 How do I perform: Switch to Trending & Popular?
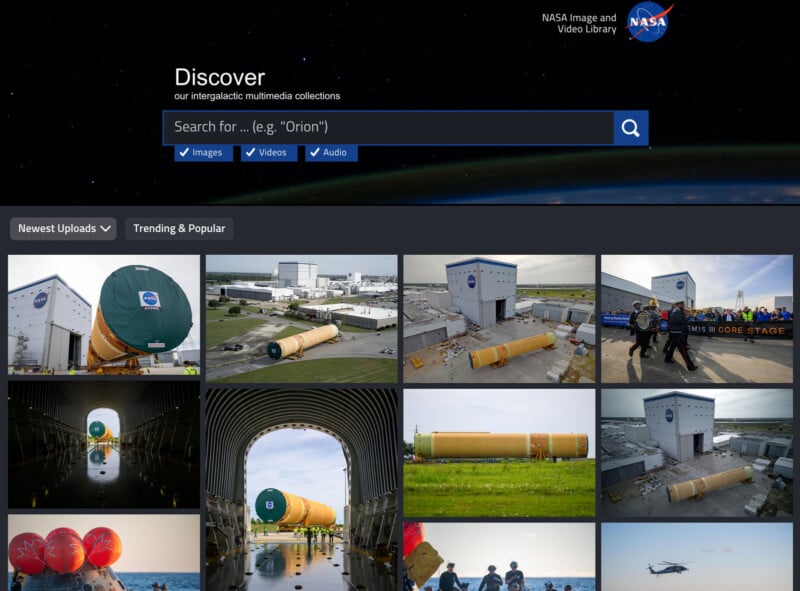(179, 228)
